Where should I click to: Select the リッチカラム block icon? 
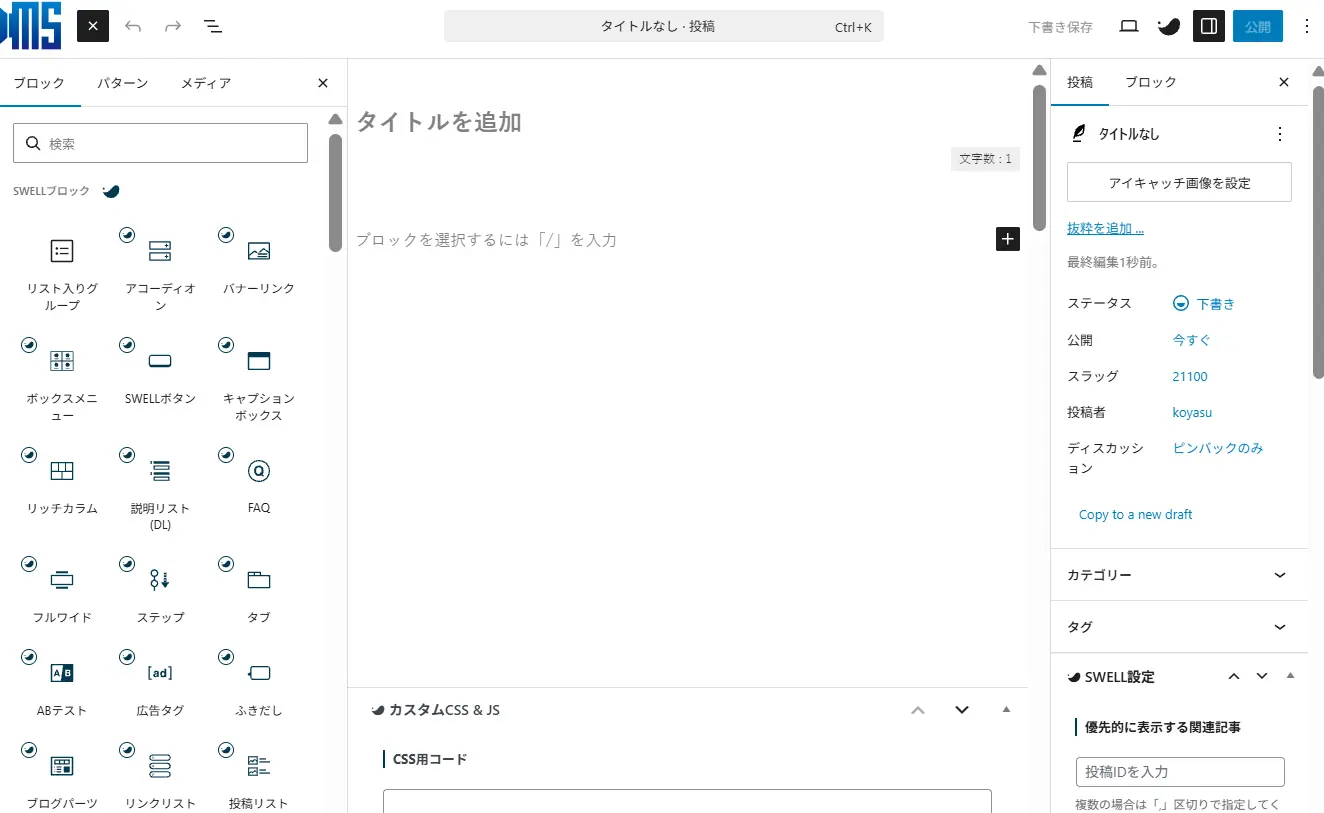tap(61, 470)
